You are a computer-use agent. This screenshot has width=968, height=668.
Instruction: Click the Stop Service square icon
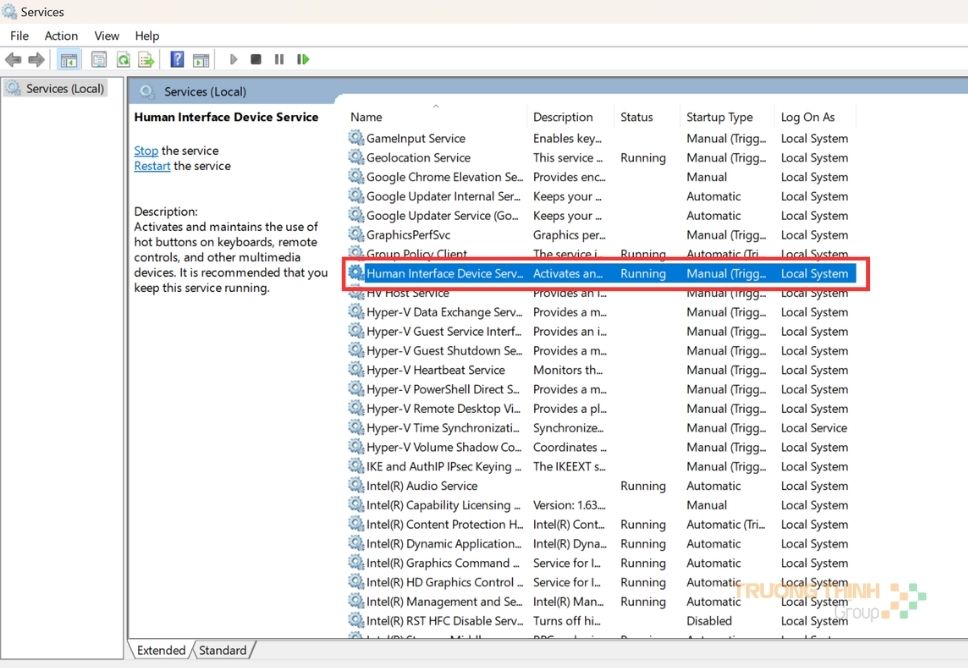tap(256, 60)
